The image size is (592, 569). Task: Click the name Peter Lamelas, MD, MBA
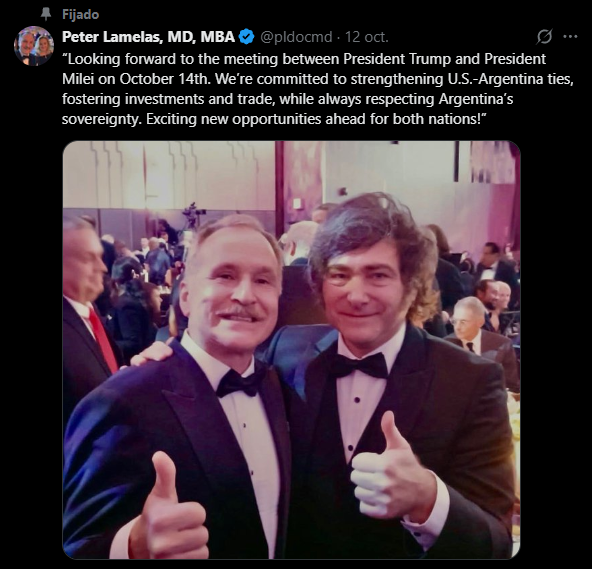[x=148, y=37]
